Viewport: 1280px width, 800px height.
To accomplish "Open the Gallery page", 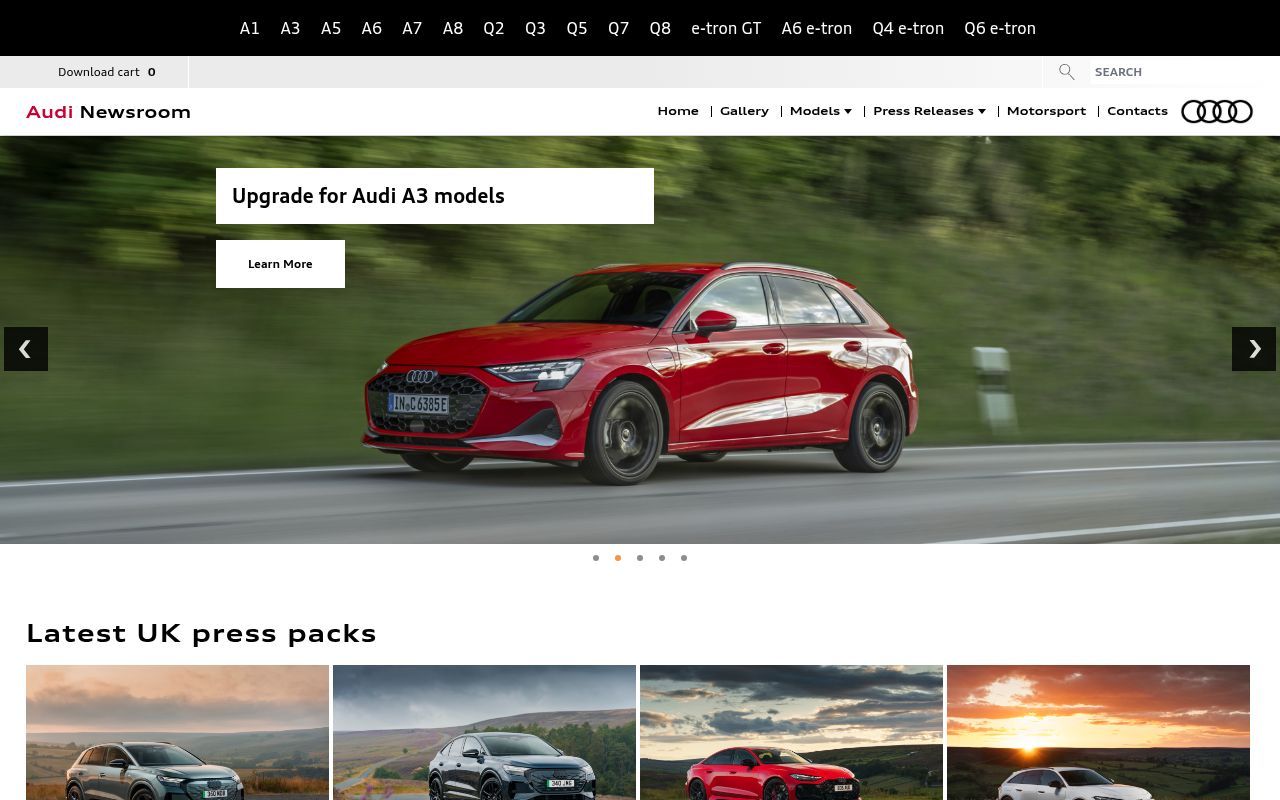I will click(744, 111).
